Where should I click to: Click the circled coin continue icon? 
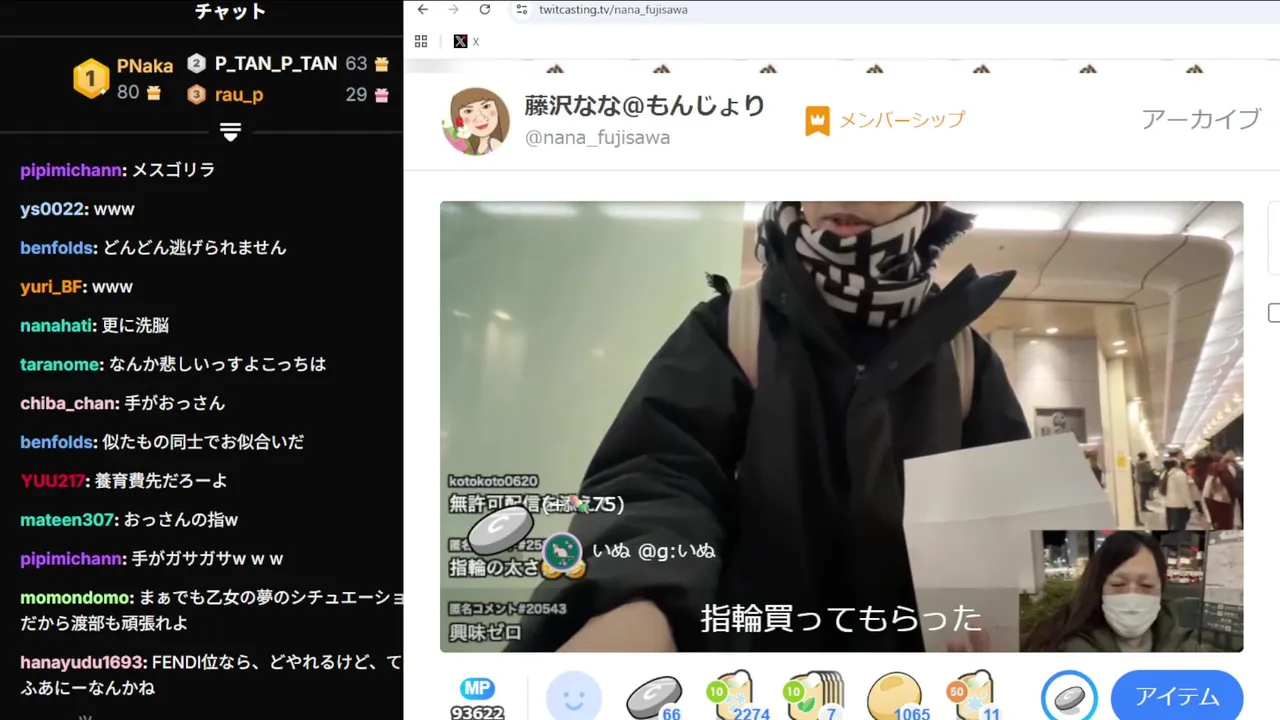coord(1069,696)
